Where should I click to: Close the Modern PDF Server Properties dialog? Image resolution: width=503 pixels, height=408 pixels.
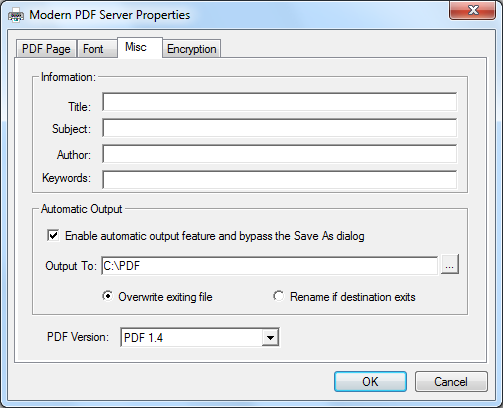473,11
